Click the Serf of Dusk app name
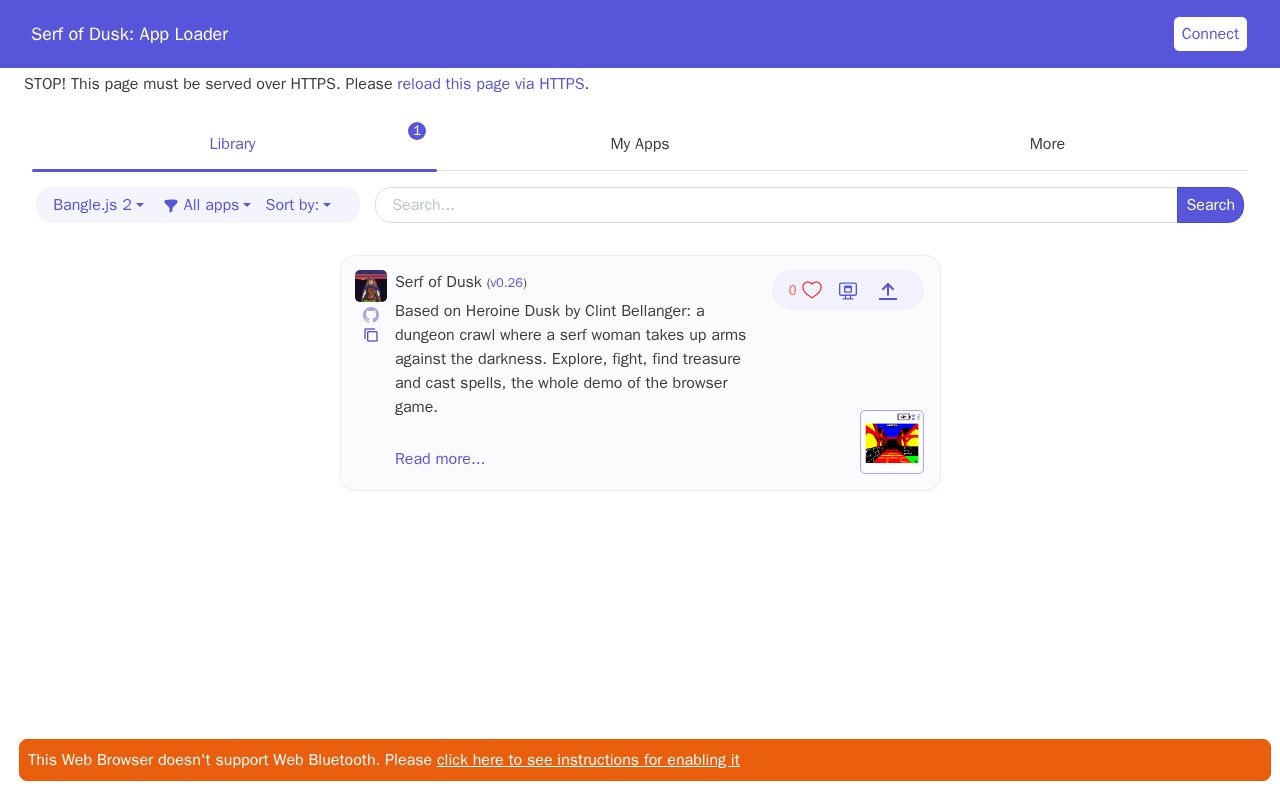 point(438,282)
